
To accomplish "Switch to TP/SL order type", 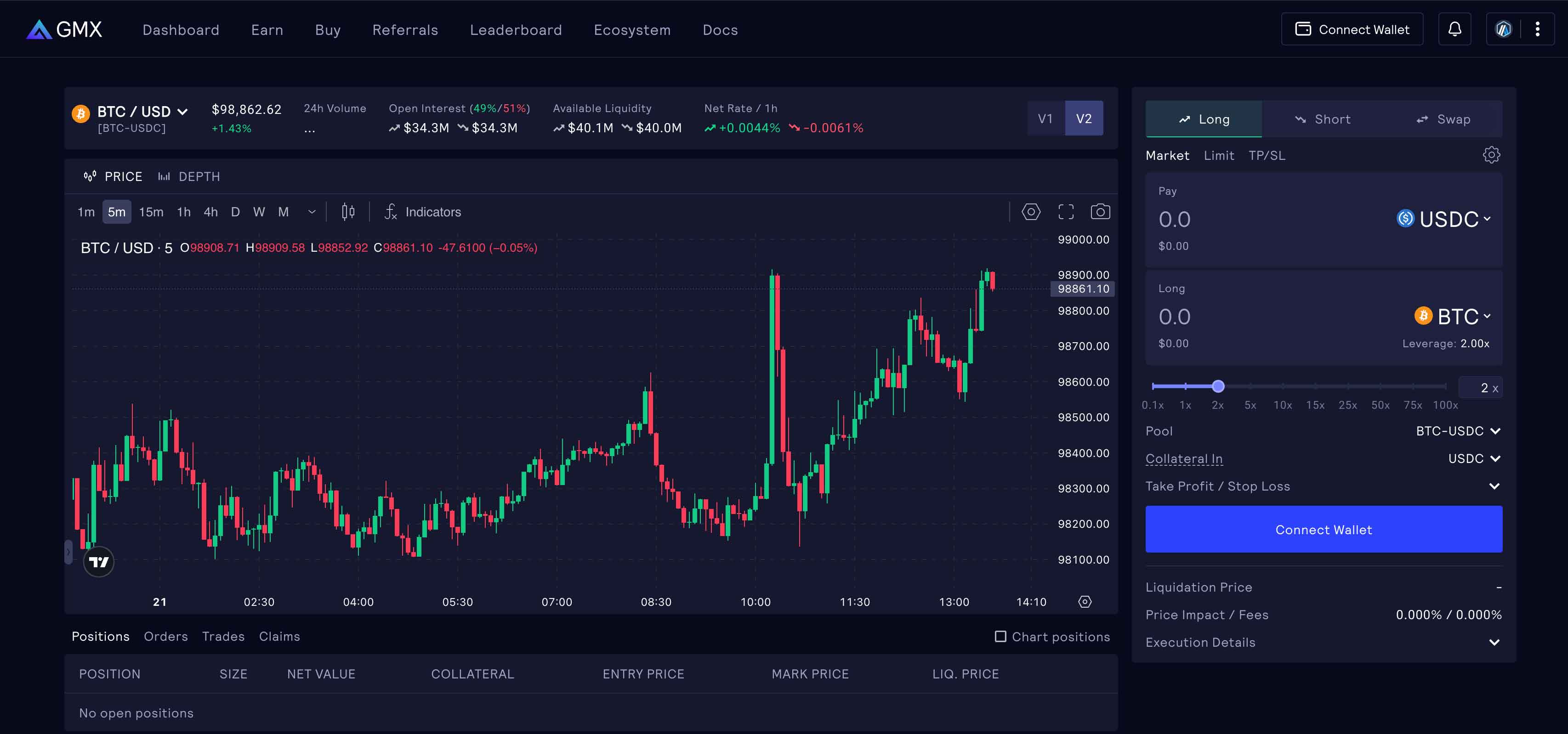I will click(x=1267, y=155).
